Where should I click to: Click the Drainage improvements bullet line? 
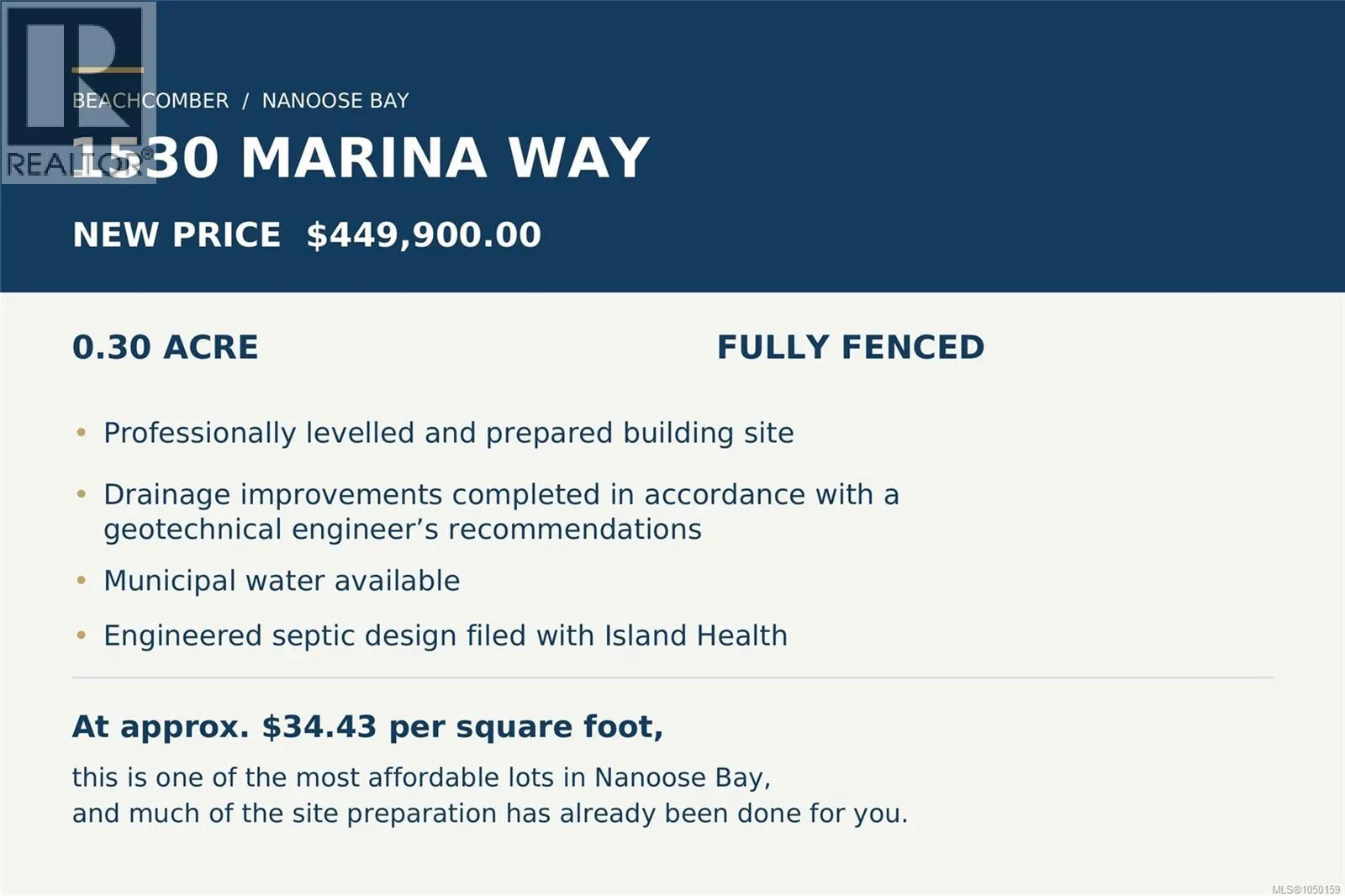(501, 494)
